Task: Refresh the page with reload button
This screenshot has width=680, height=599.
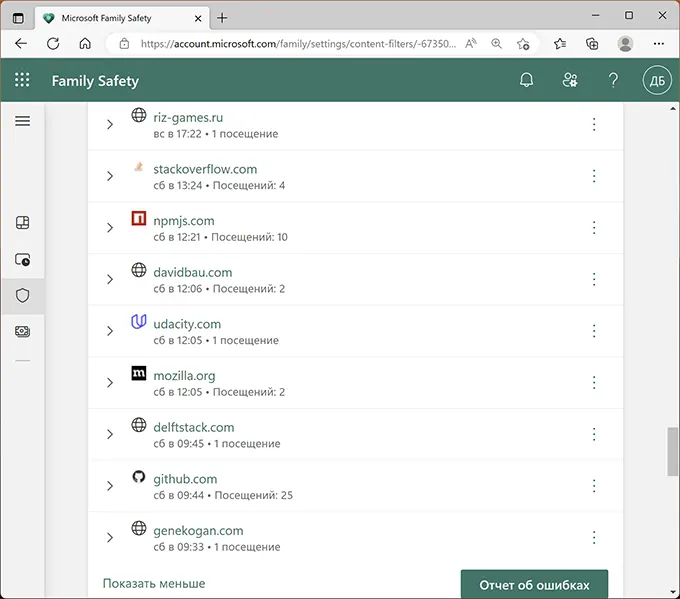Action: pos(53,44)
